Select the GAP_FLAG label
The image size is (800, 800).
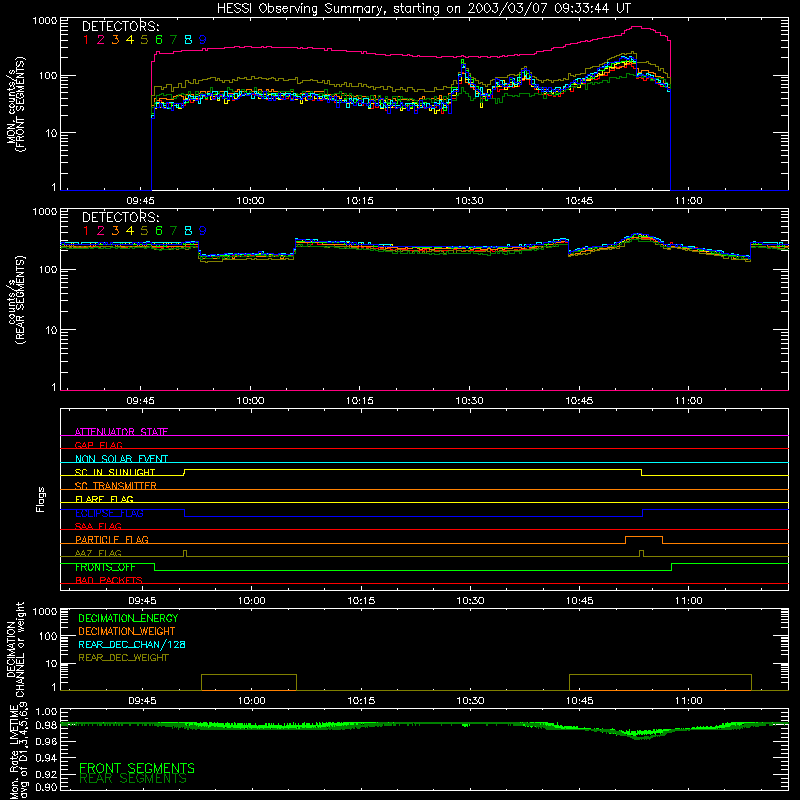coord(98,445)
